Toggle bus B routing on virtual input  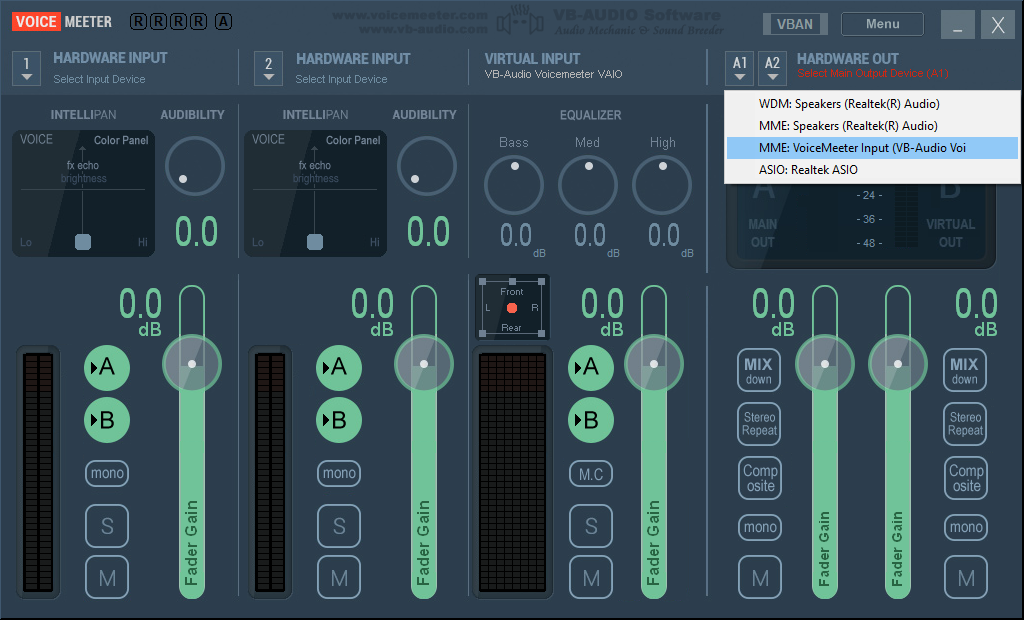591,420
